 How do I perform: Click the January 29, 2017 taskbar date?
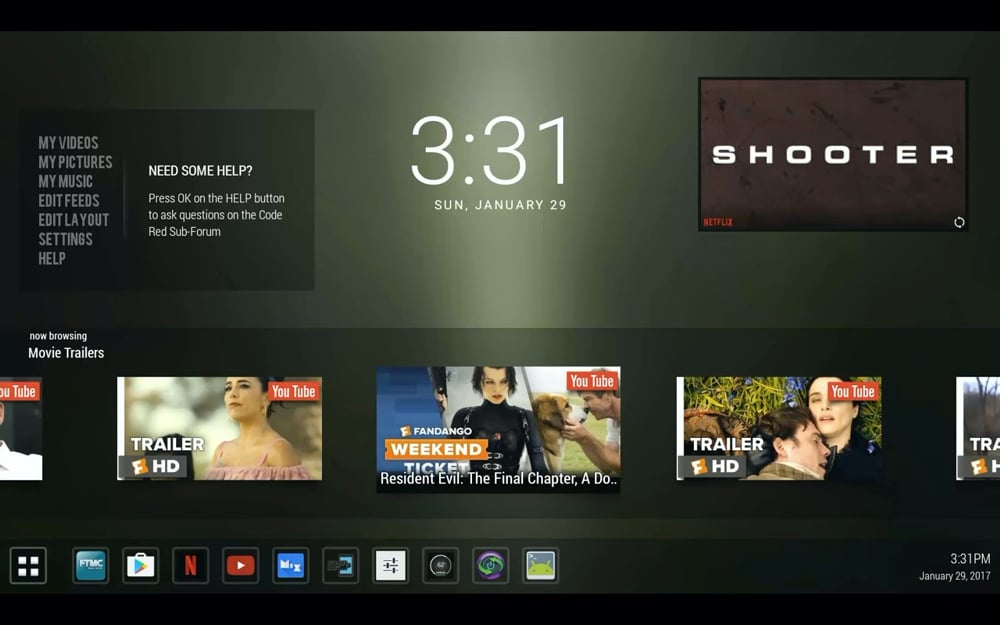coord(955,577)
